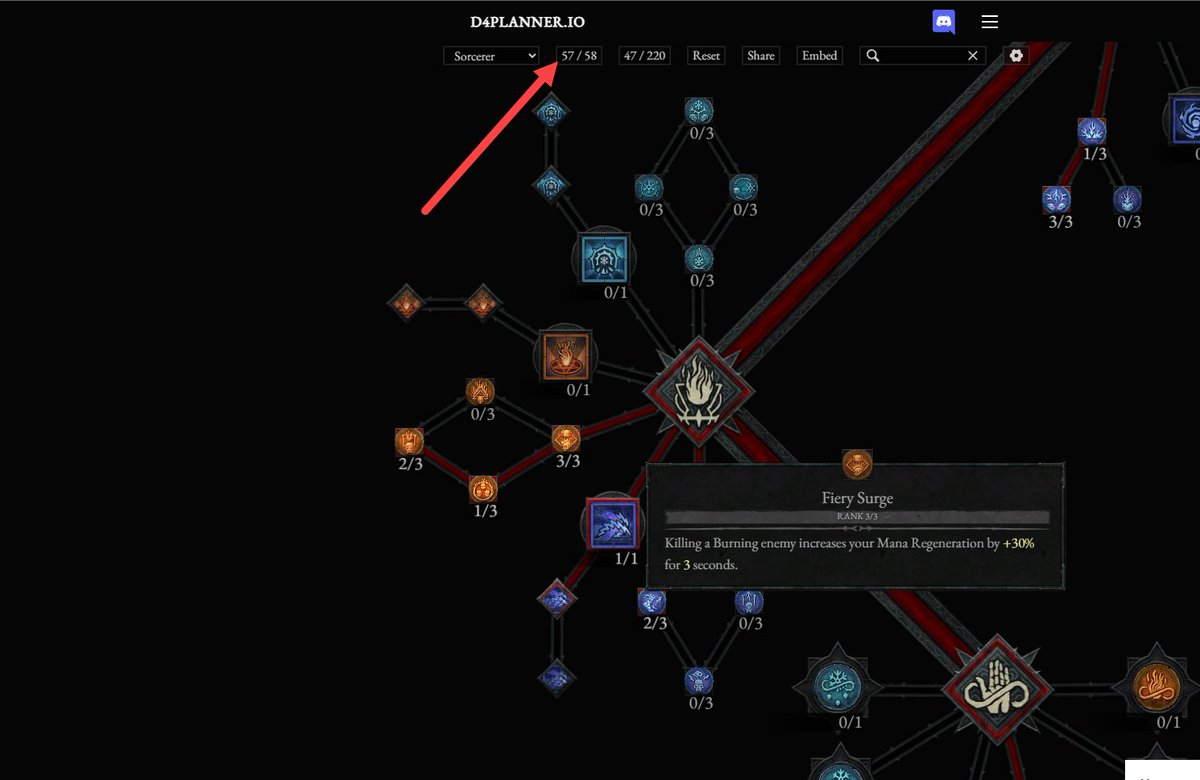Clear the search field with X

pyautogui.click(x=972, y=56)
